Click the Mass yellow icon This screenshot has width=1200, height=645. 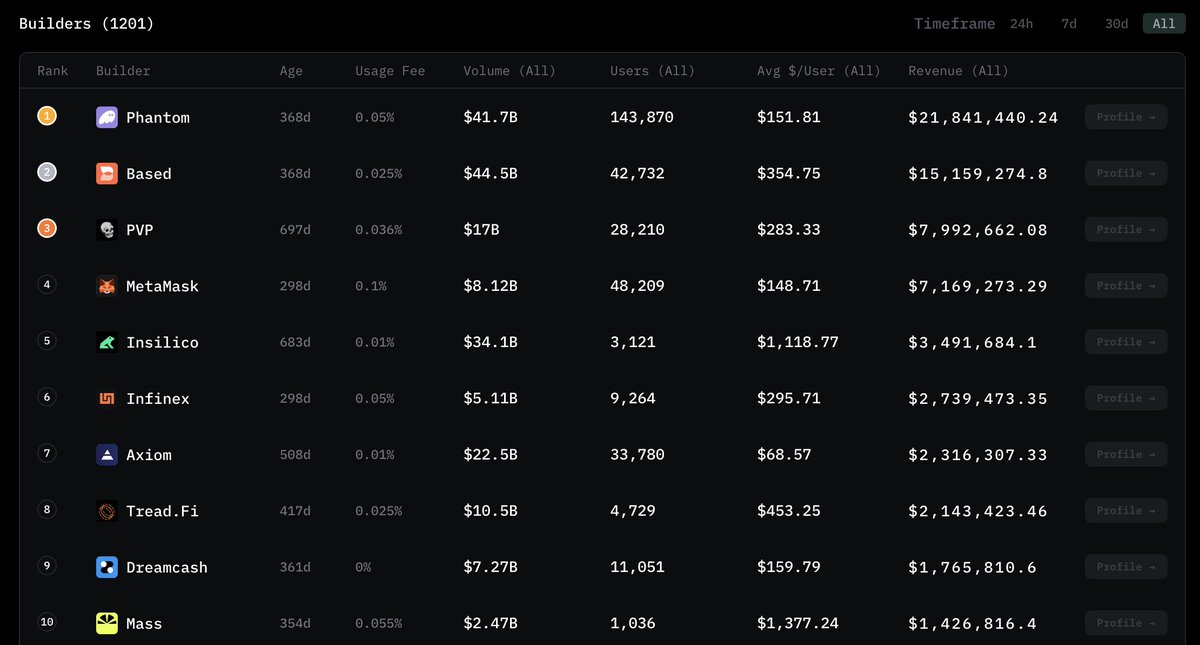click(x=107, y=623)
